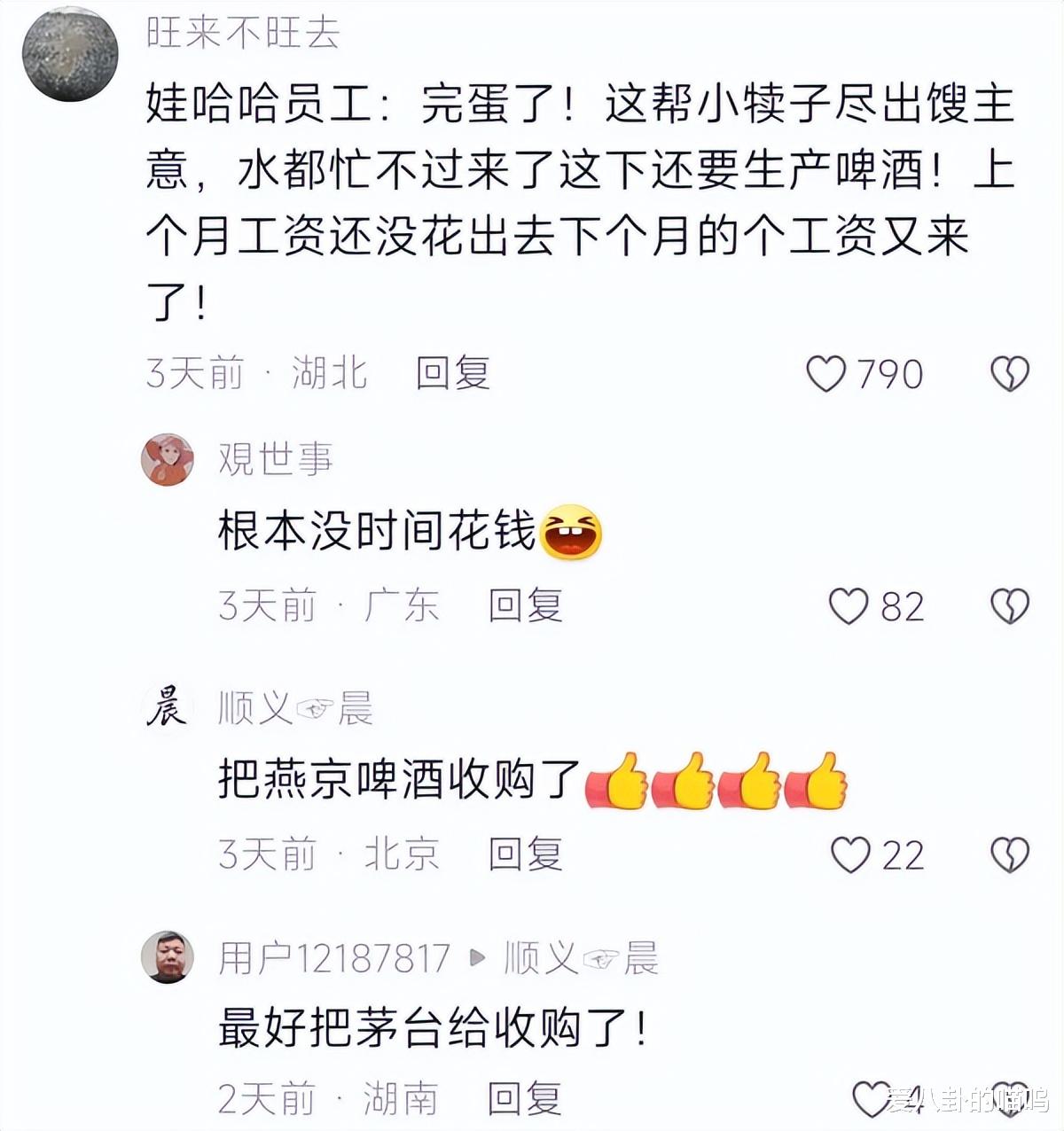The width and height of the screenshot is (1064, 1131).
Task: Open username 観世事
Action: pos(276,459)
